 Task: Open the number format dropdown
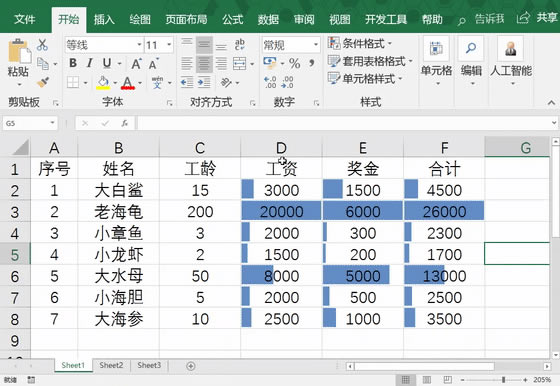316,45
